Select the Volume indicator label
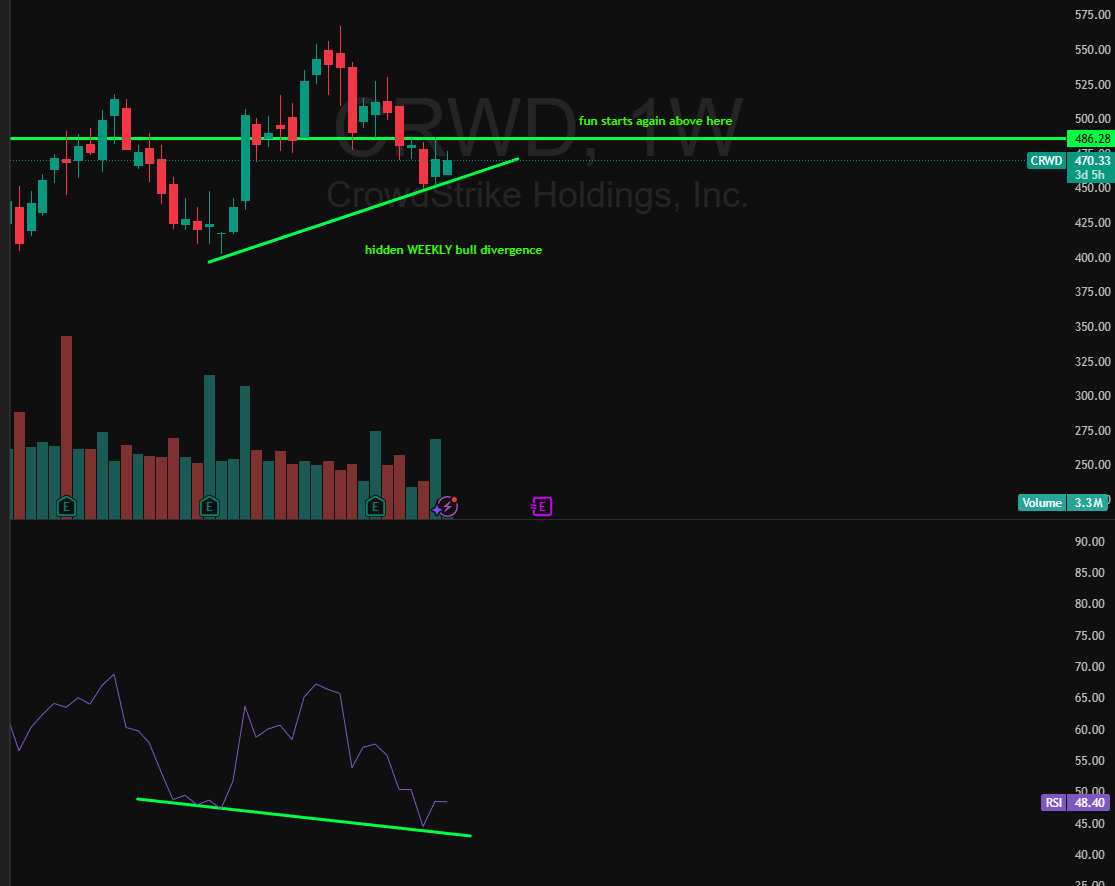The height and width of the screenshot is (886, 1115). coord(1042,503)
